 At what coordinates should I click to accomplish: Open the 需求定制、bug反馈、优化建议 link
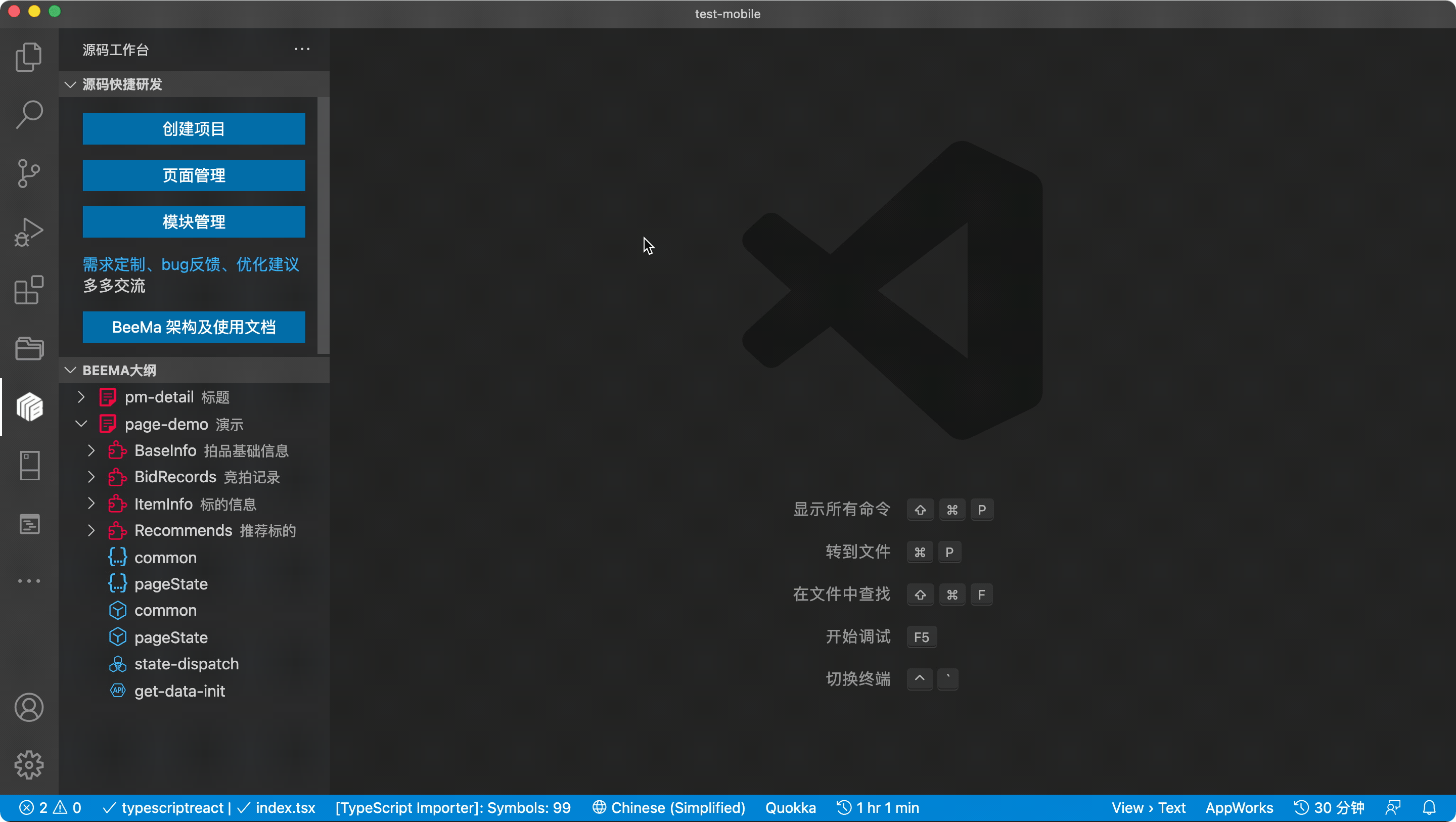(191, 264)
